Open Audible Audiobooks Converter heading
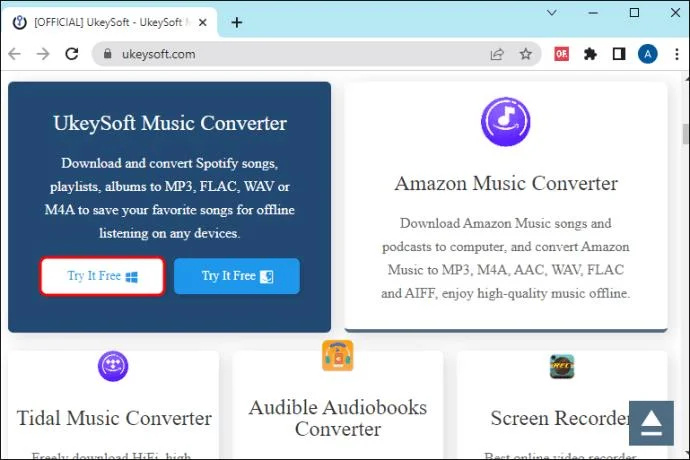This screenshot has width=690, height=460. pyautogui.click(x=338, y=418)
